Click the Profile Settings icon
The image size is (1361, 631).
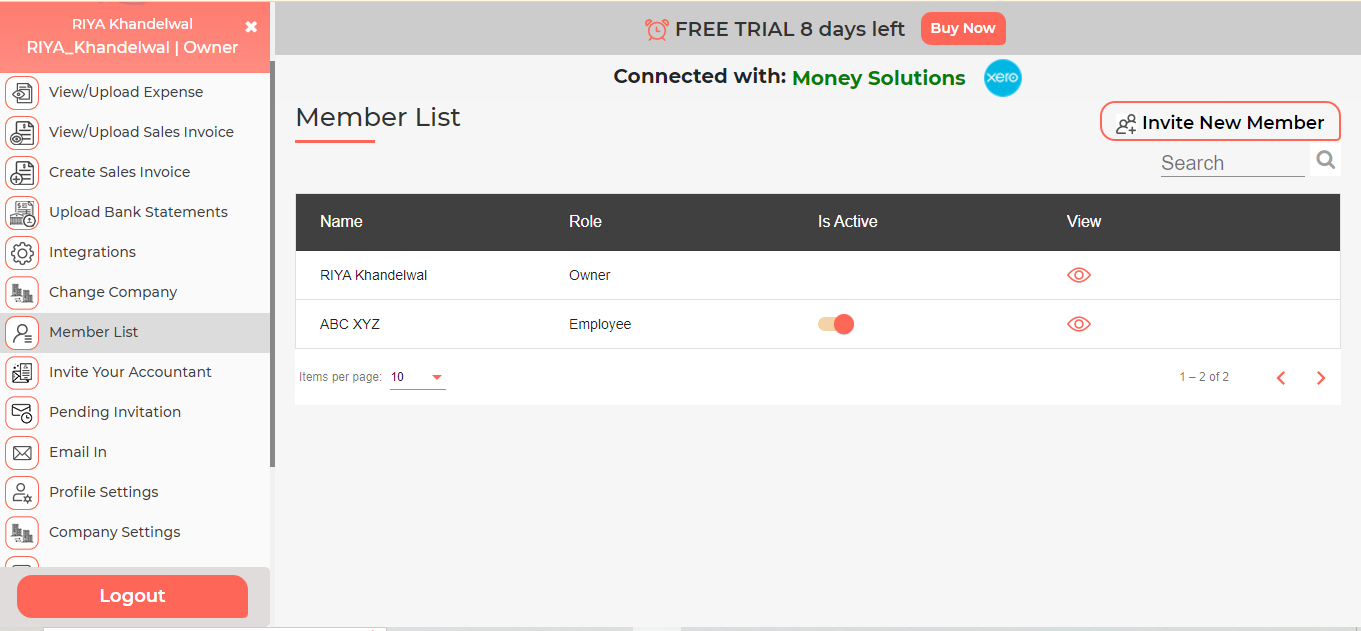click(22, 492)
